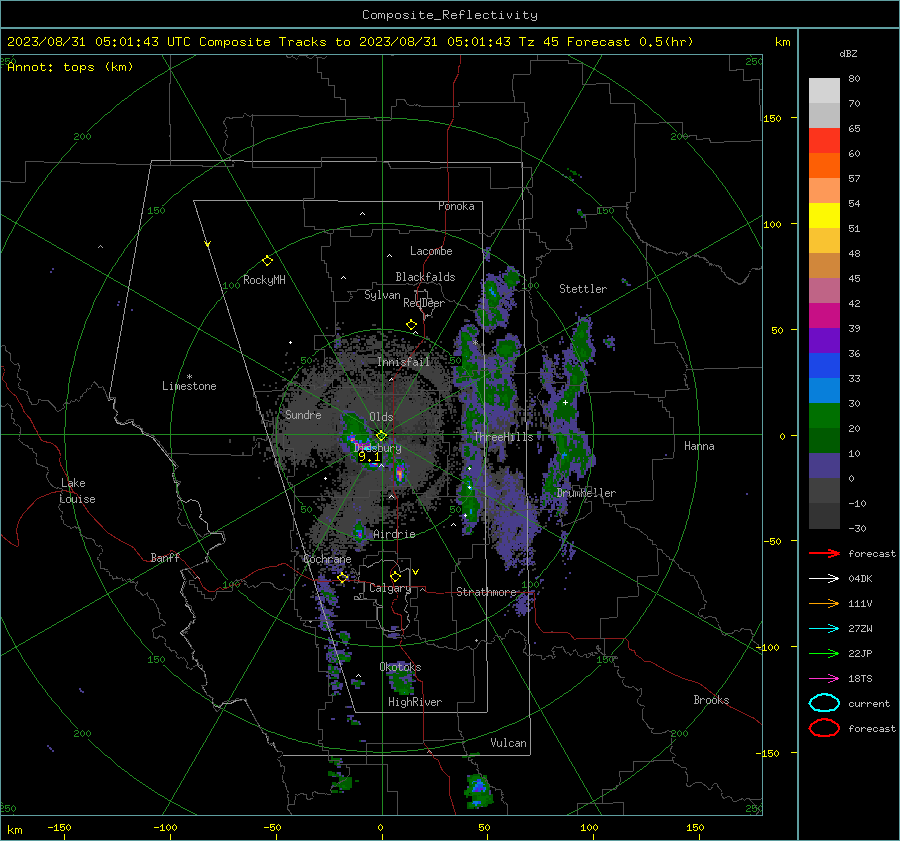Click the red 65 dBZ color band
Viewport: 900px width, 841px height.
(824, 140)
